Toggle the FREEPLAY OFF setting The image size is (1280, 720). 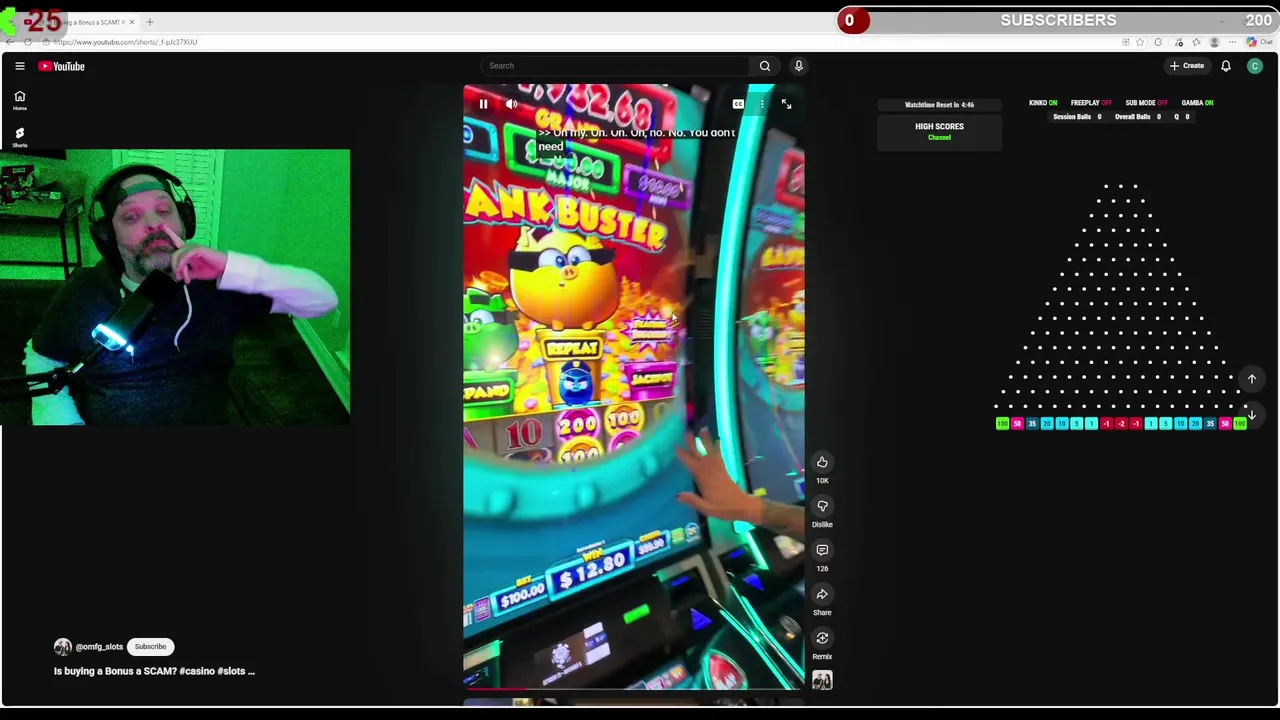click(1091, 103)
